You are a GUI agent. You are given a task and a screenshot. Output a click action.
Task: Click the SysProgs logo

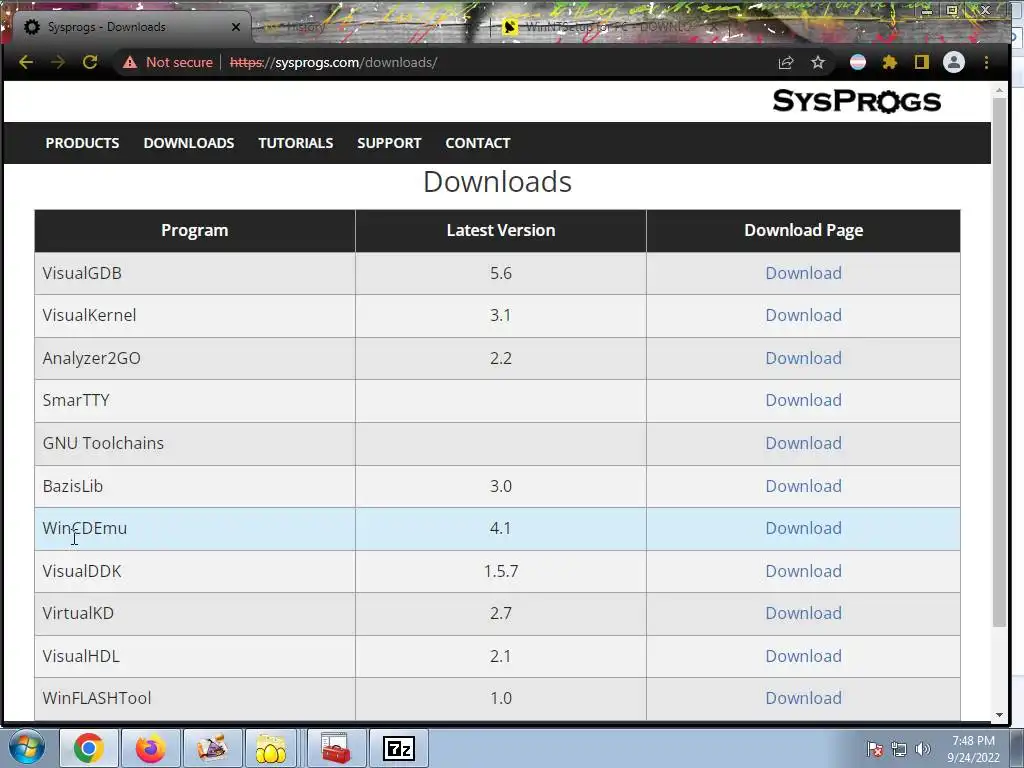click(x=856, y=101)
